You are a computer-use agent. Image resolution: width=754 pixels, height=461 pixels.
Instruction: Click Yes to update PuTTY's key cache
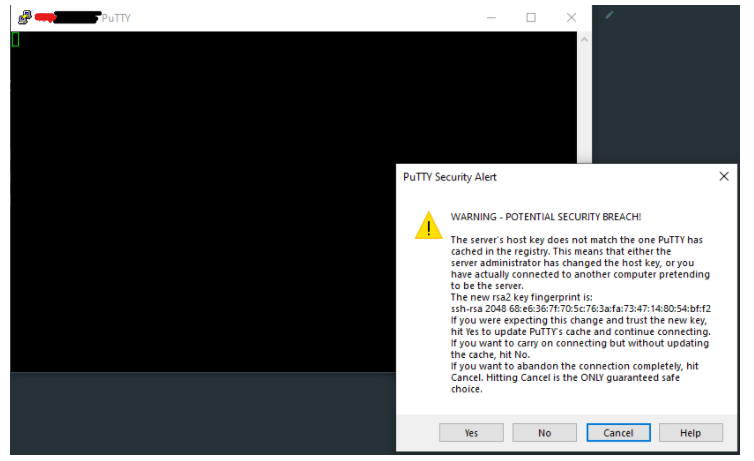471,433
